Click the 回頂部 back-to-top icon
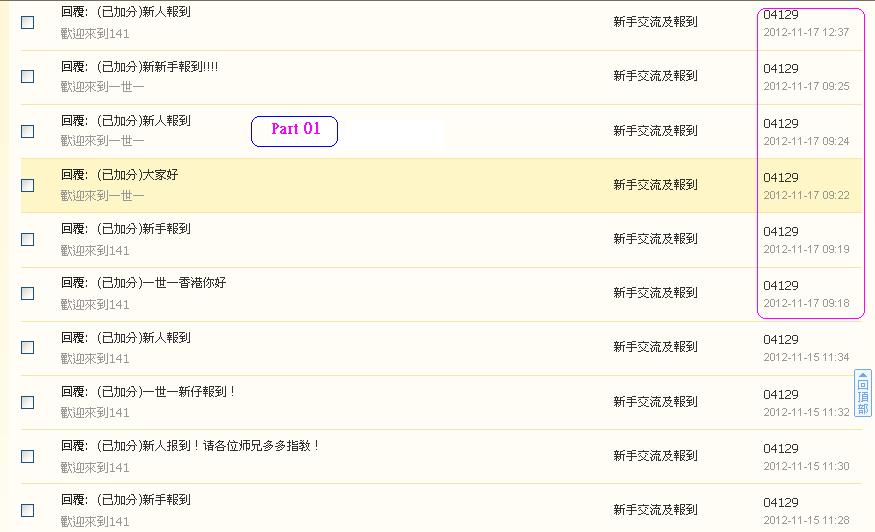The image size is (875, 532). [x=863, y=393]
